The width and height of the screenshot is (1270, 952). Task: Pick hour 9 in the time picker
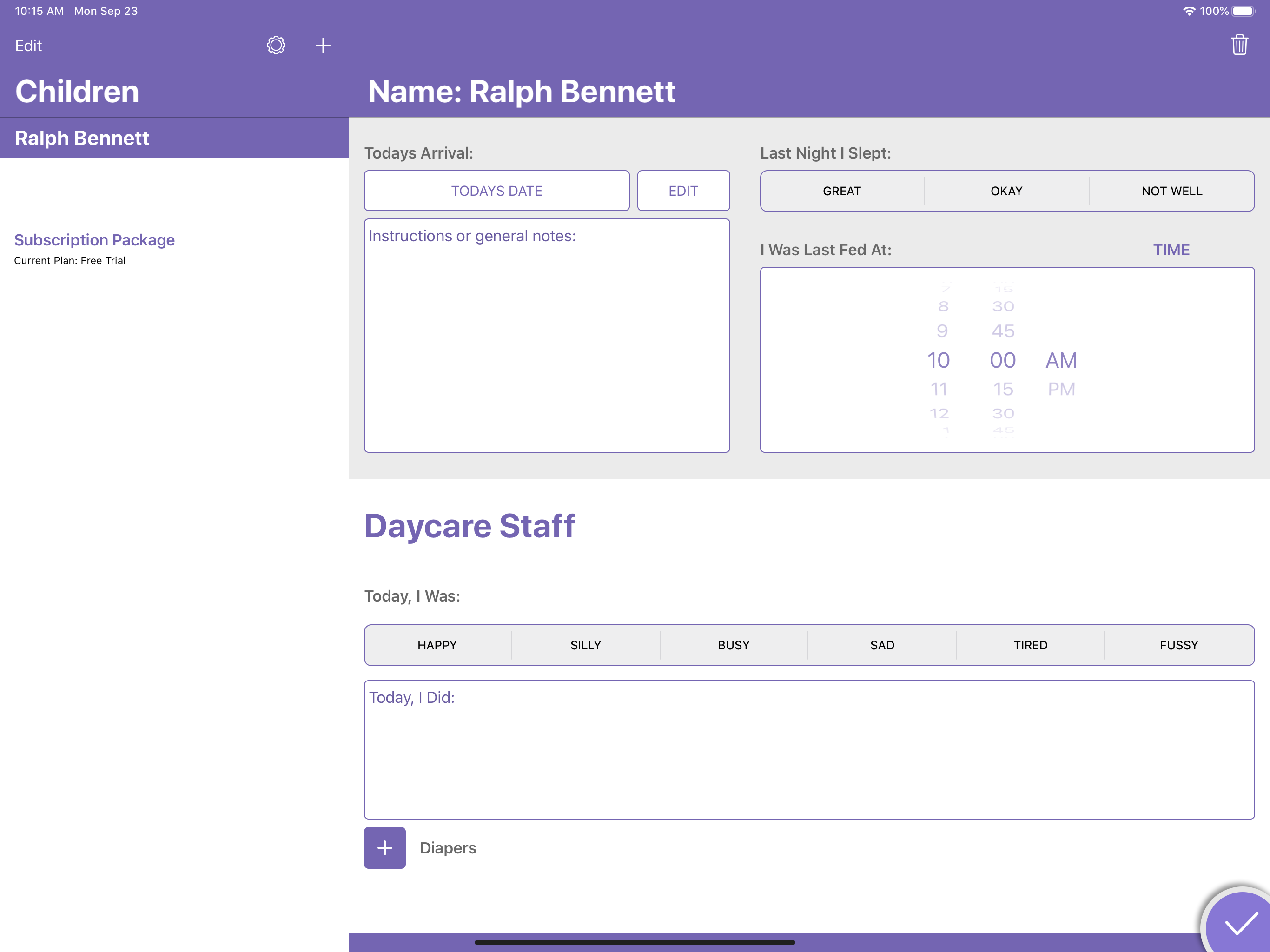[x=942, y=331]
